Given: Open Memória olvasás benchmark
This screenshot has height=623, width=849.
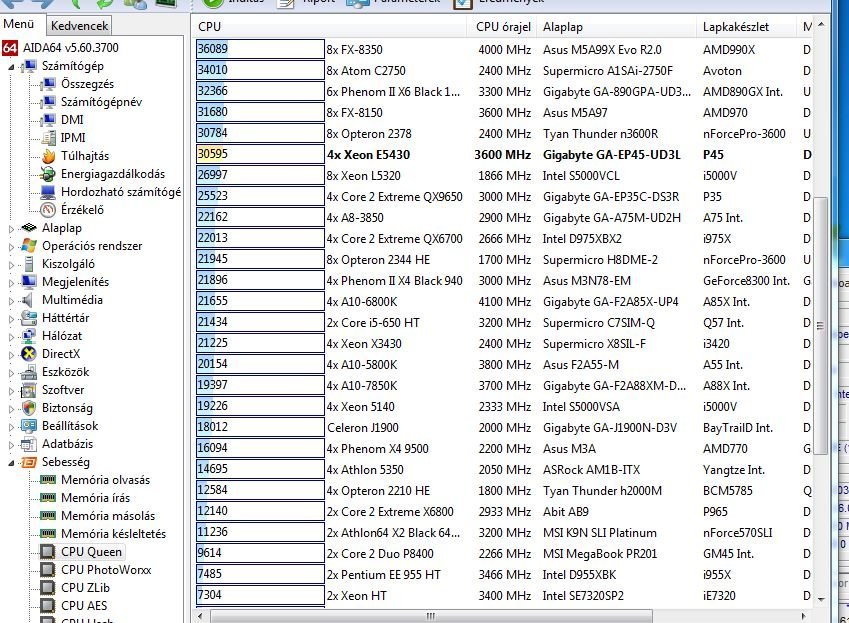Looking at the screenshot, I should point(105,480).
